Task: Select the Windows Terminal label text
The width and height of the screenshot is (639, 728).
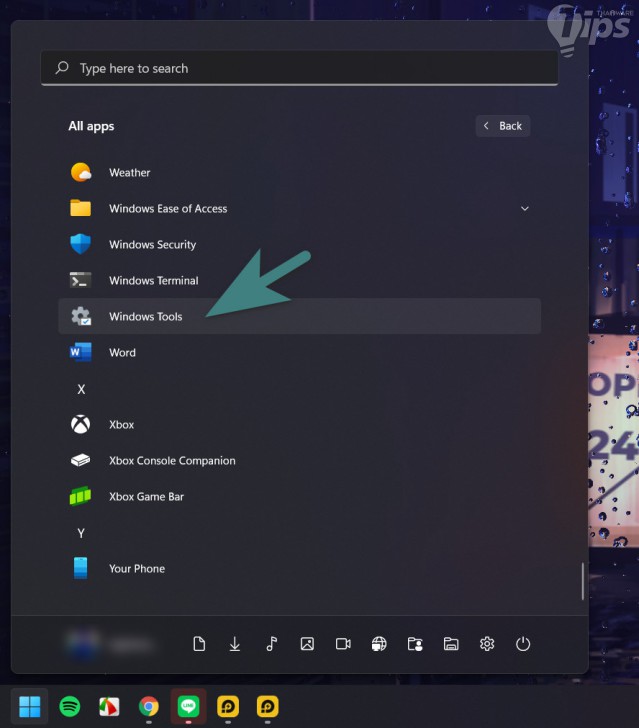Action: 154,280
